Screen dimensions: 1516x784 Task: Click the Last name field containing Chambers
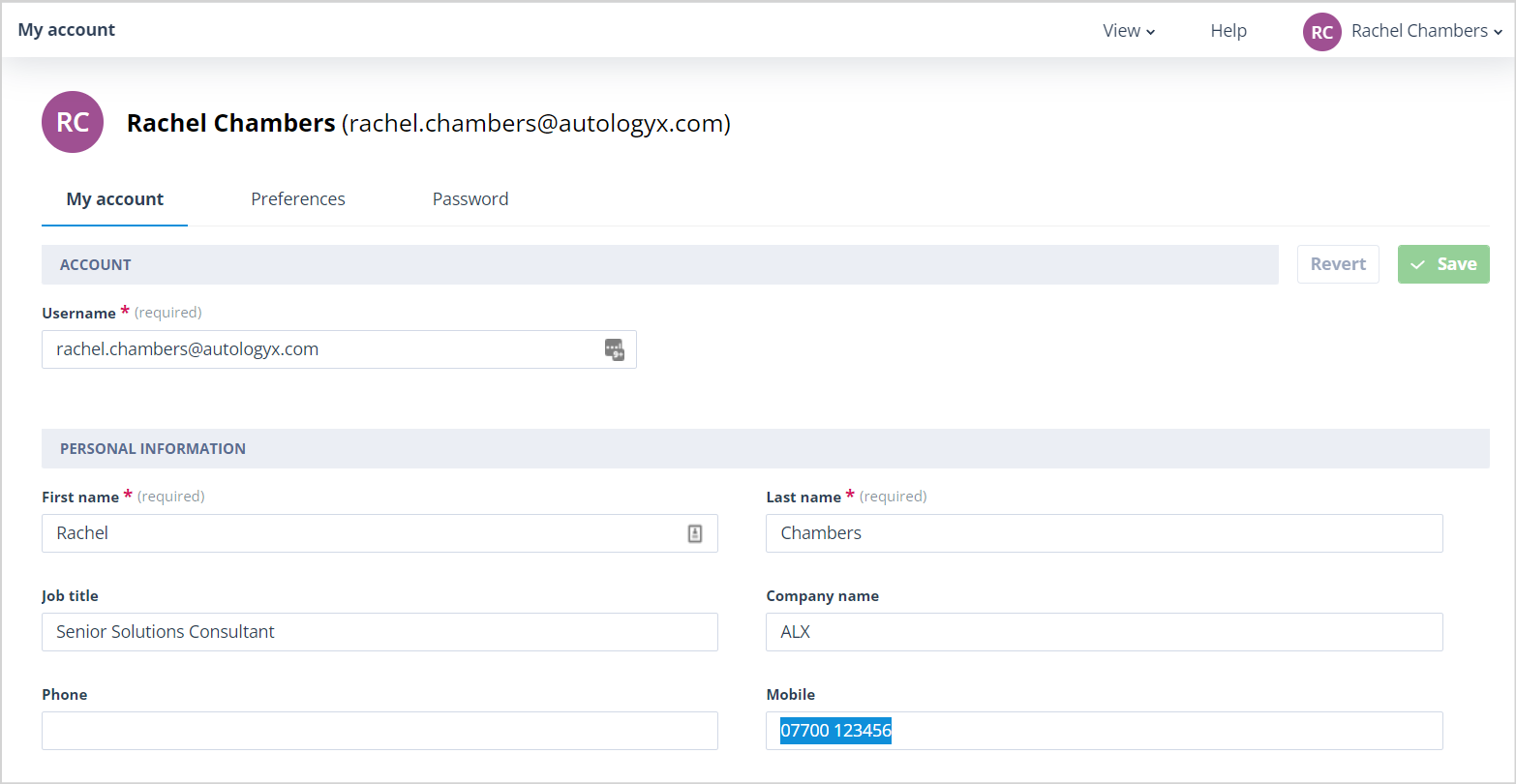click(1105, 533)
